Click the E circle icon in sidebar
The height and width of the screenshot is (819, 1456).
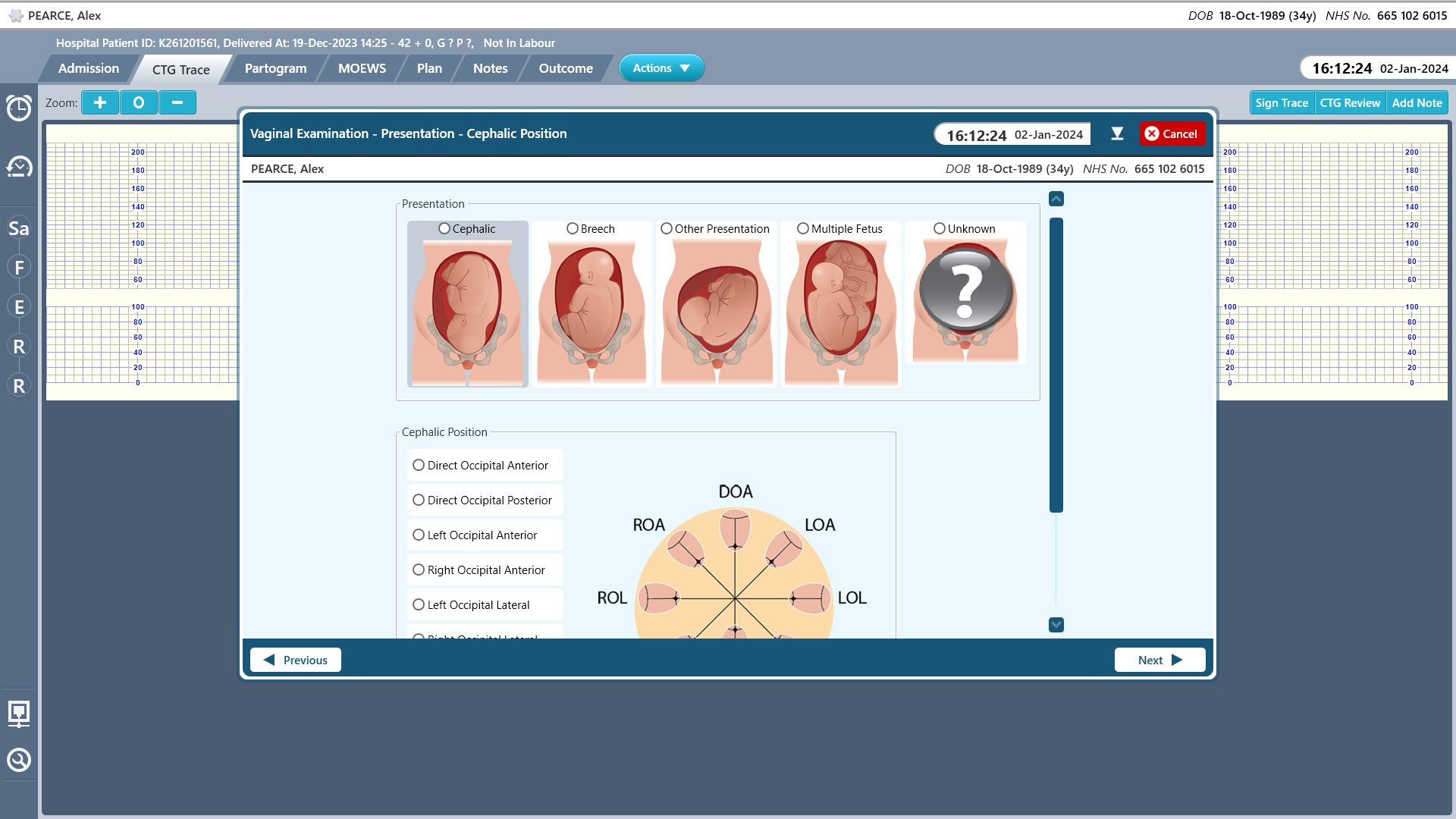[x=19, y=307]
